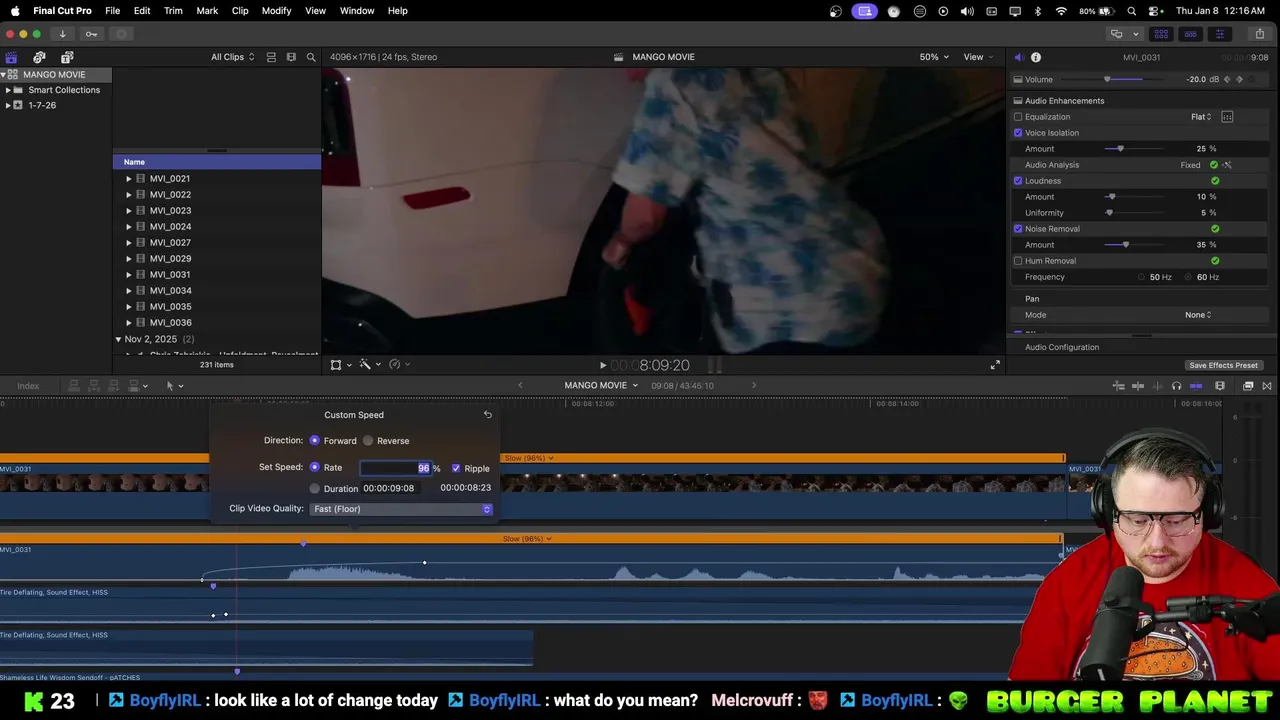1280x720 pixels.
Task: Uncheck the Ripple checkbox
Action: coord(456,468)
